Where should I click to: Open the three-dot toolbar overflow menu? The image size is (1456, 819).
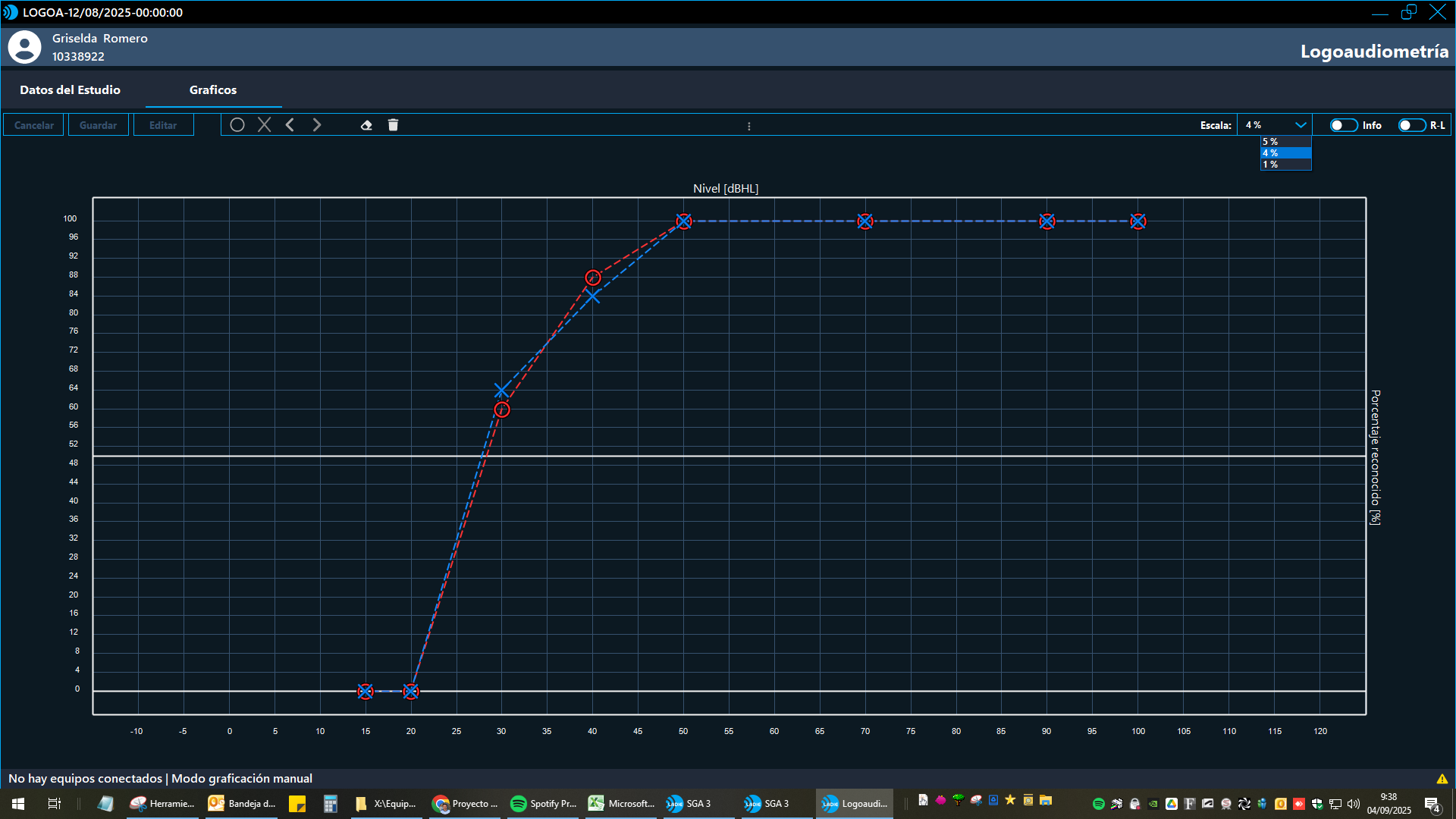coord(748,127)
